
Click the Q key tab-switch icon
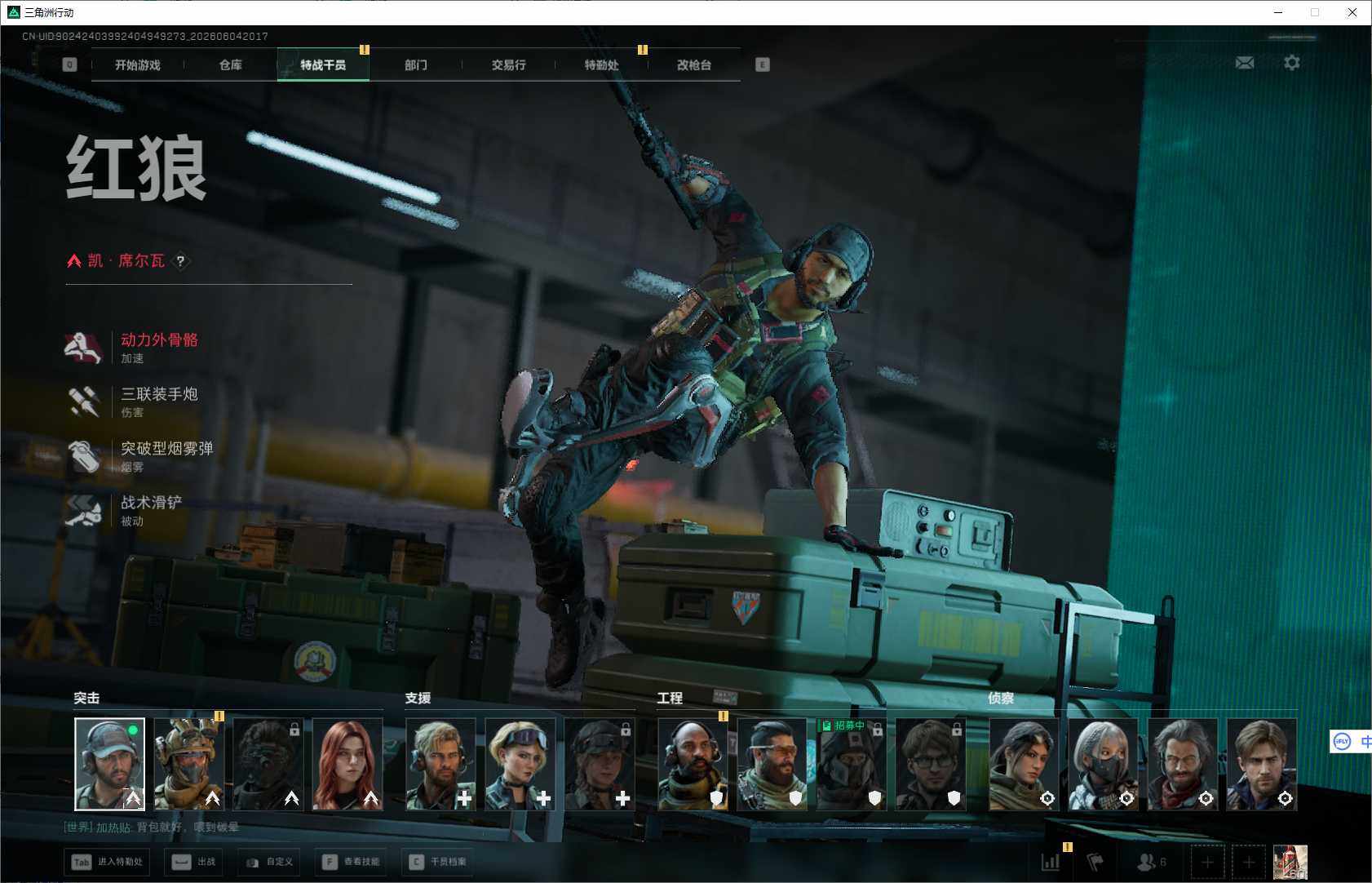(70, 64)
